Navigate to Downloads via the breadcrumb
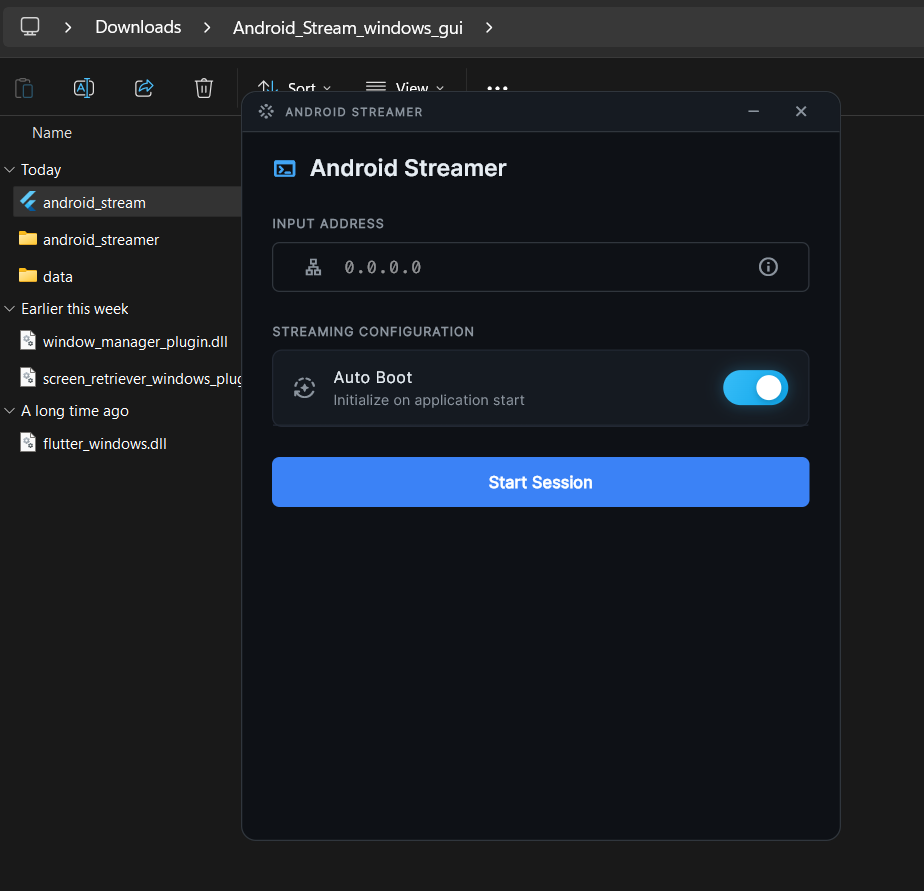The width and height of the screenshot is (924, 891). [x=137, y=27]
